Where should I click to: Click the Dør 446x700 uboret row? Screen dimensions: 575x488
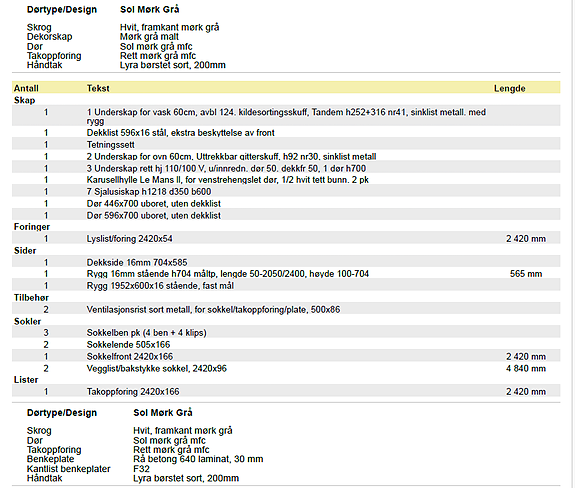tap(286, 203)
